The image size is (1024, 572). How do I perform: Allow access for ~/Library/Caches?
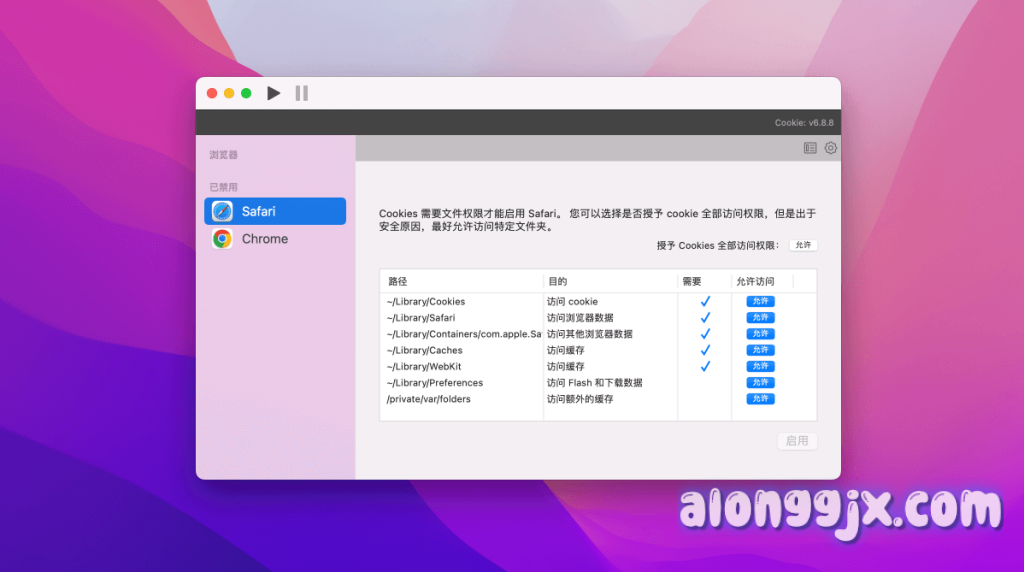(760, 350)
